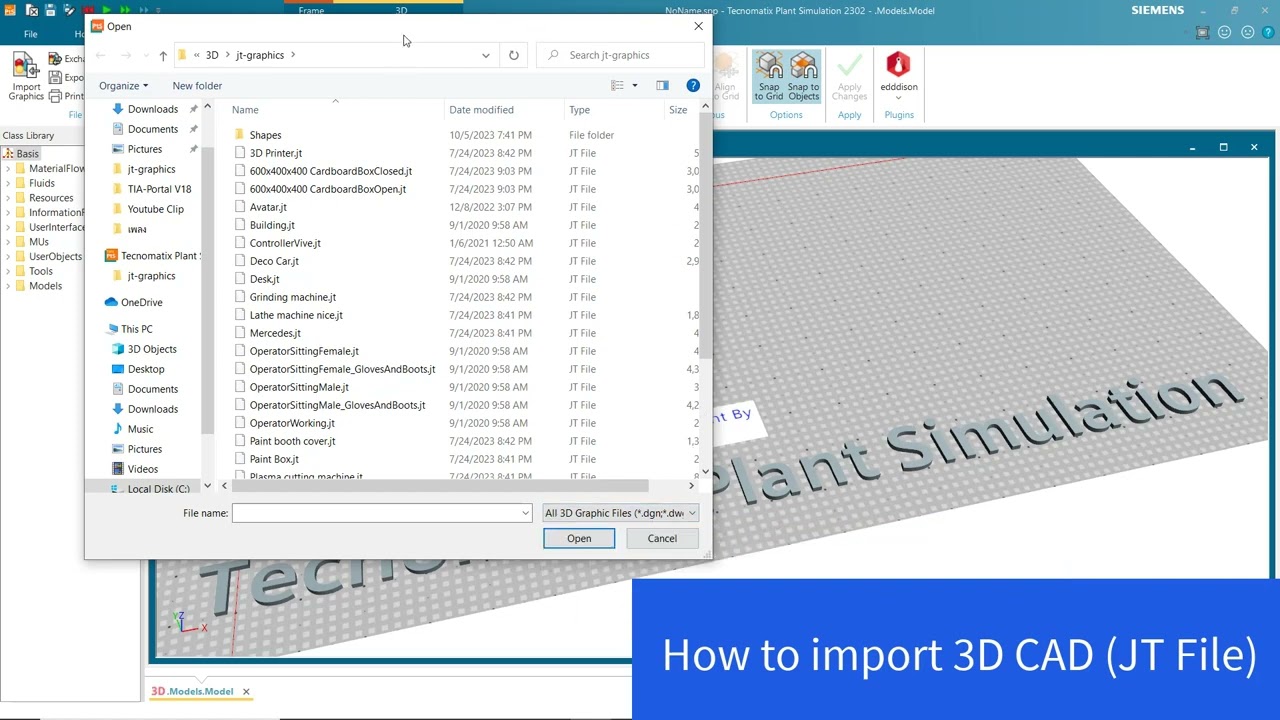Open the view options dropdown arrow
Screen dimensions: 1280x720
[634, 86]
